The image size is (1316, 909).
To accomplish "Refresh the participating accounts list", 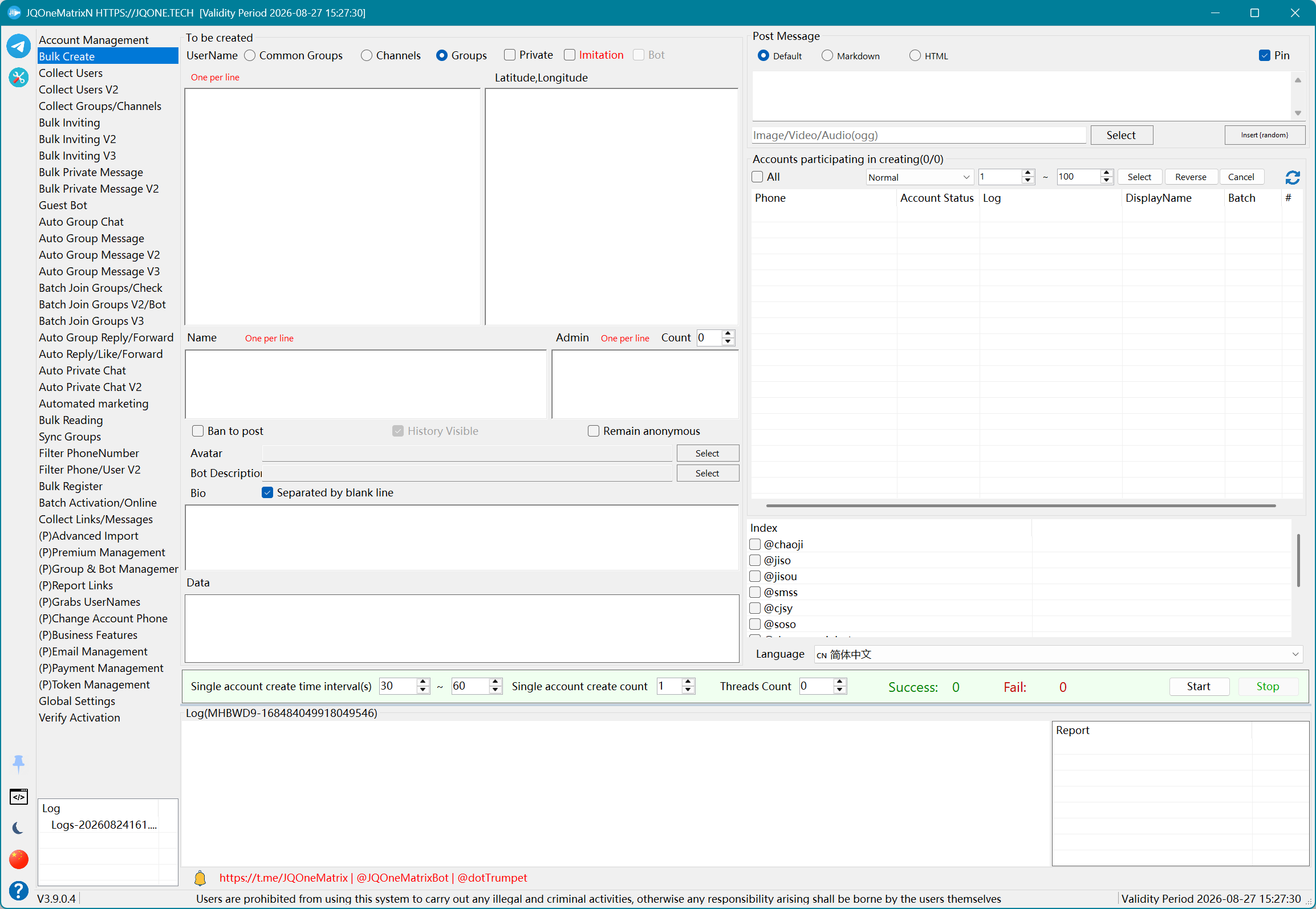I will click(1293, 178).
